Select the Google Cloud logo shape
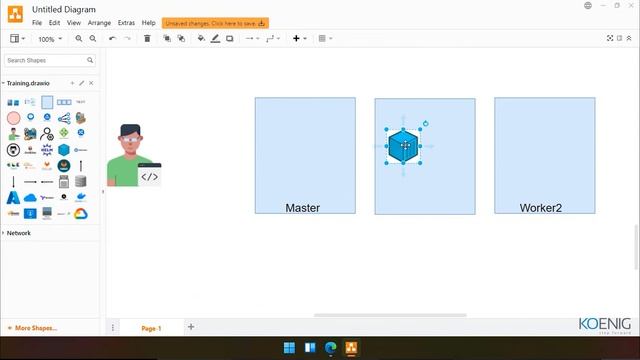This screenshot has width=640, height=360. [x=81, y=213]
